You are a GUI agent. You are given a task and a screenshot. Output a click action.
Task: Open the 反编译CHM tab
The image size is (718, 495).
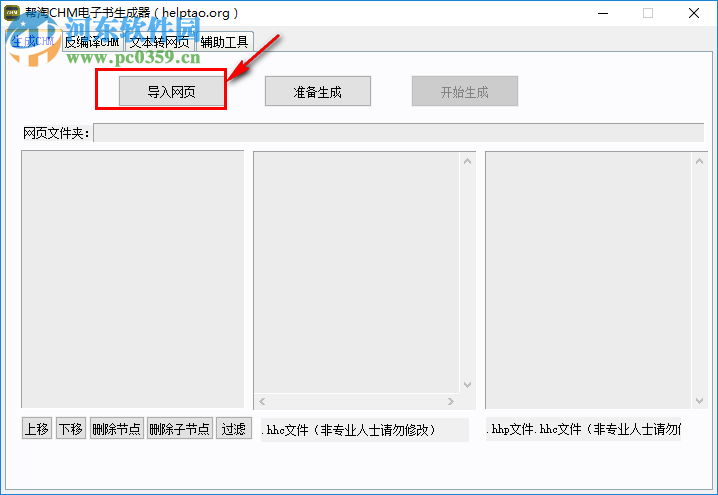click(x=92, y=42)
